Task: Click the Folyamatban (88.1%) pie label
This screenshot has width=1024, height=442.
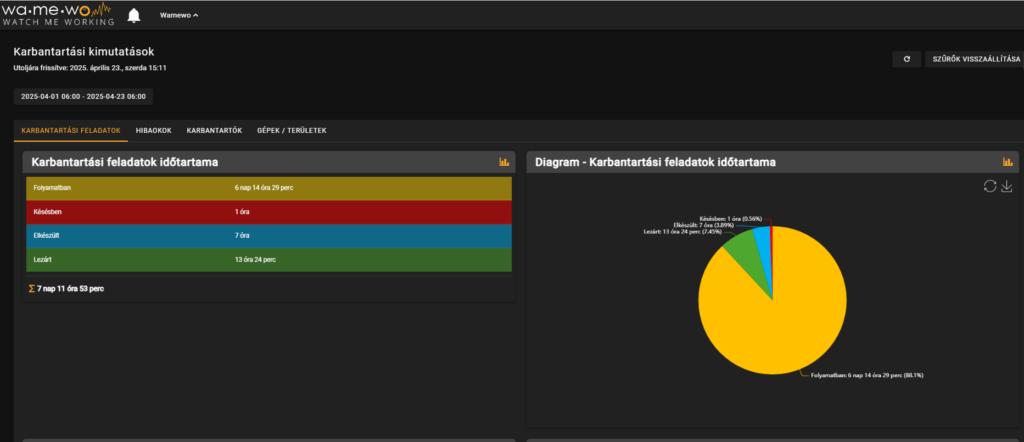Action: point(867,375)
